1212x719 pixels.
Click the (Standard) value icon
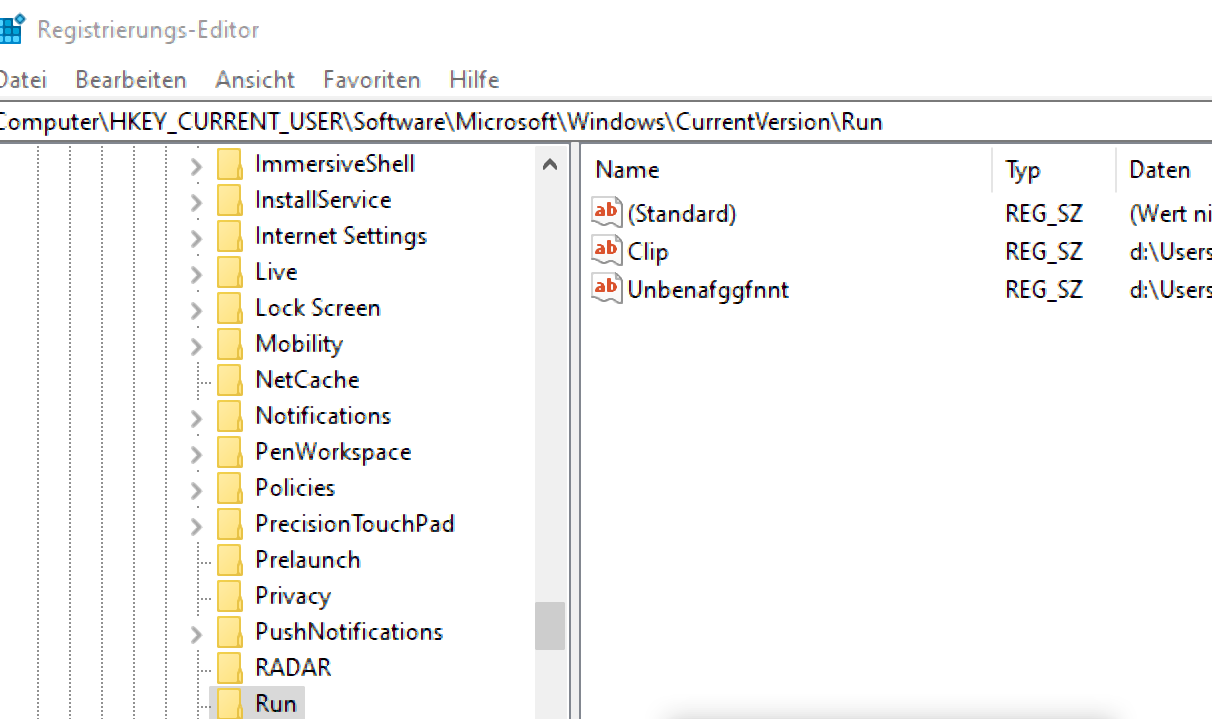pos(607,213)
